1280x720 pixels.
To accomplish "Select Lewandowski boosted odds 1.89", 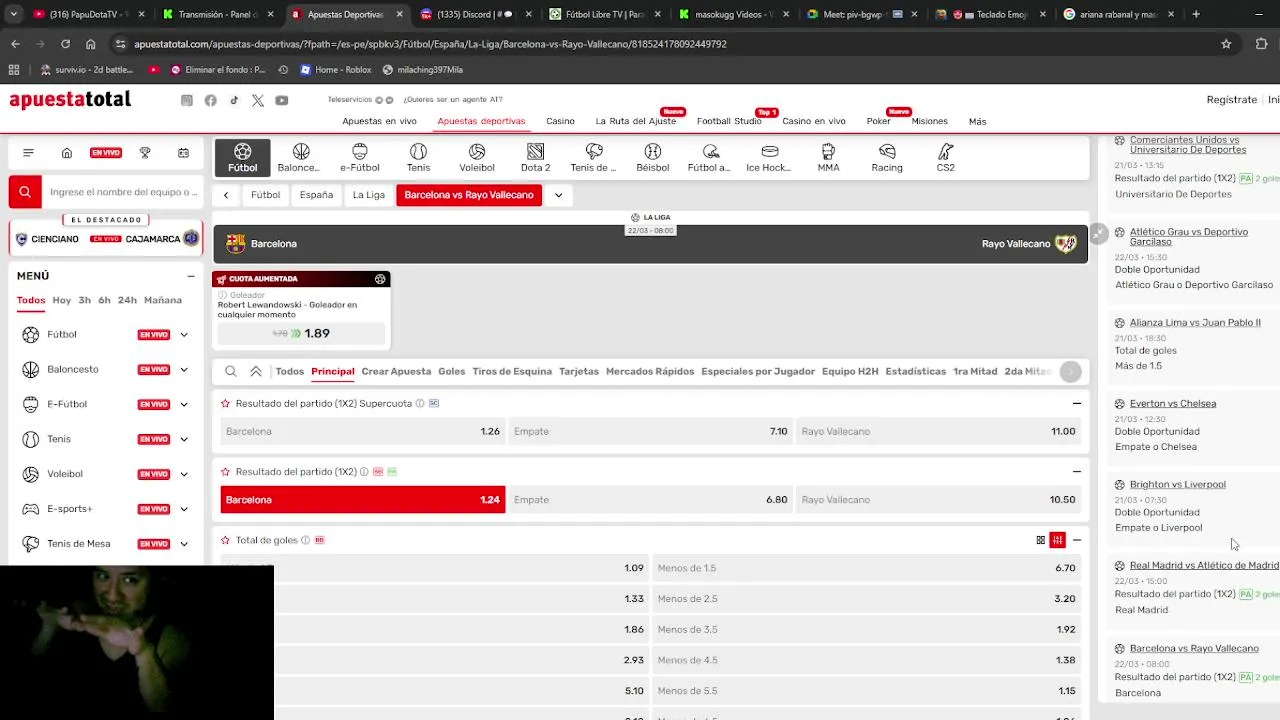I will pos(301,334).
